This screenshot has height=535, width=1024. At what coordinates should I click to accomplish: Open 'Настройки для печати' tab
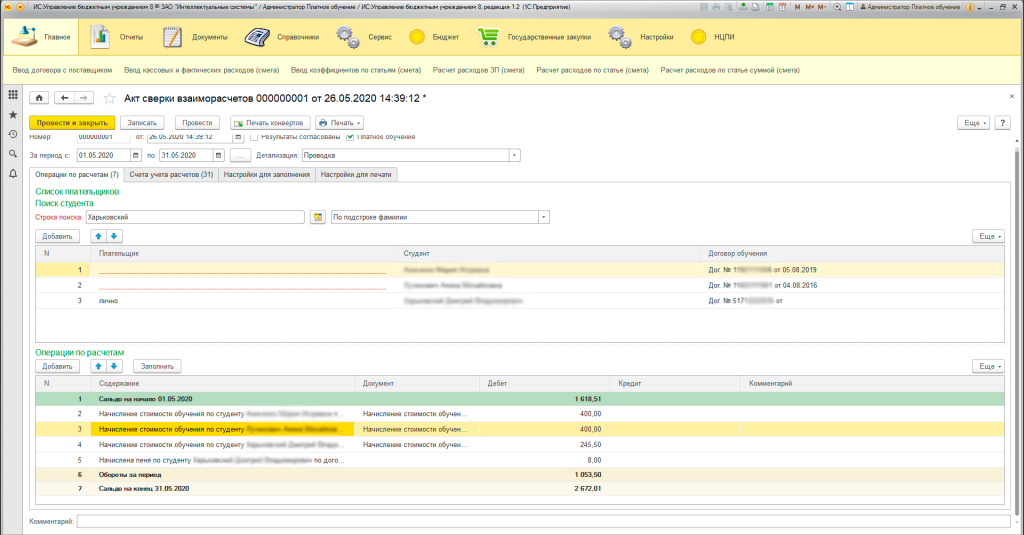pyautogui.click(x=357, y=174)
